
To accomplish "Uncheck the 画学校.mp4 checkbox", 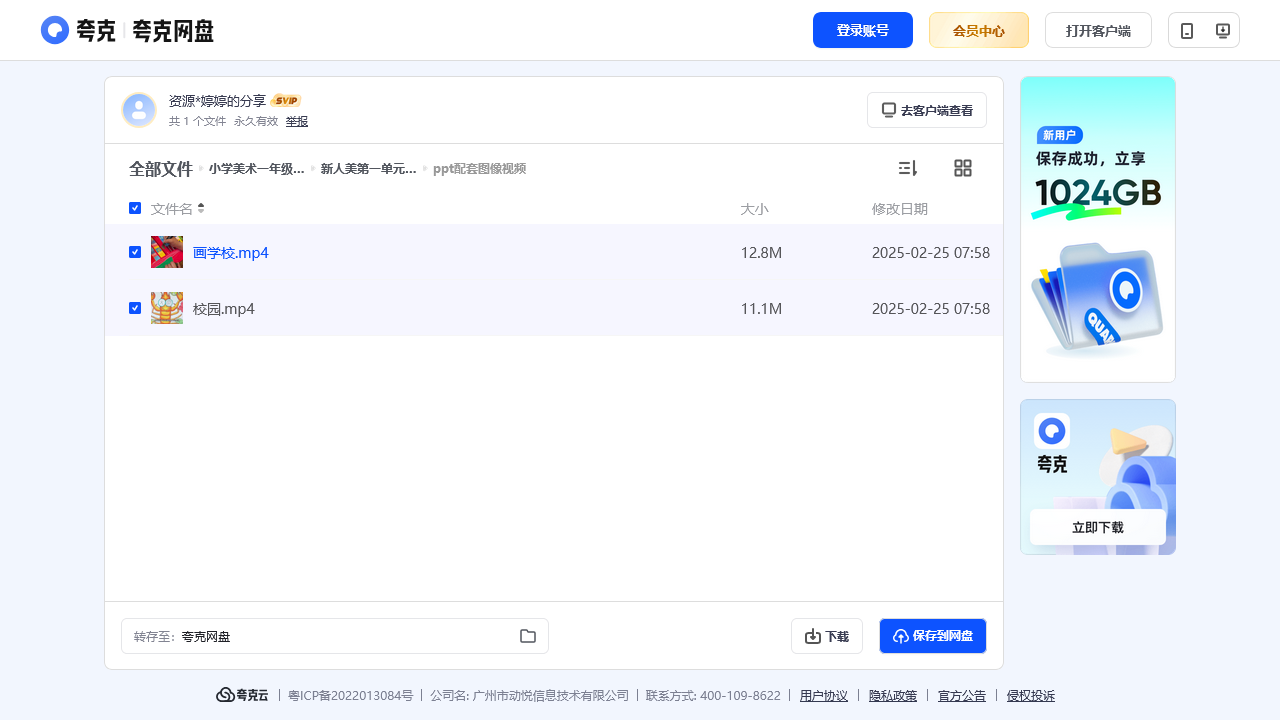I will [x=135, y=252].
